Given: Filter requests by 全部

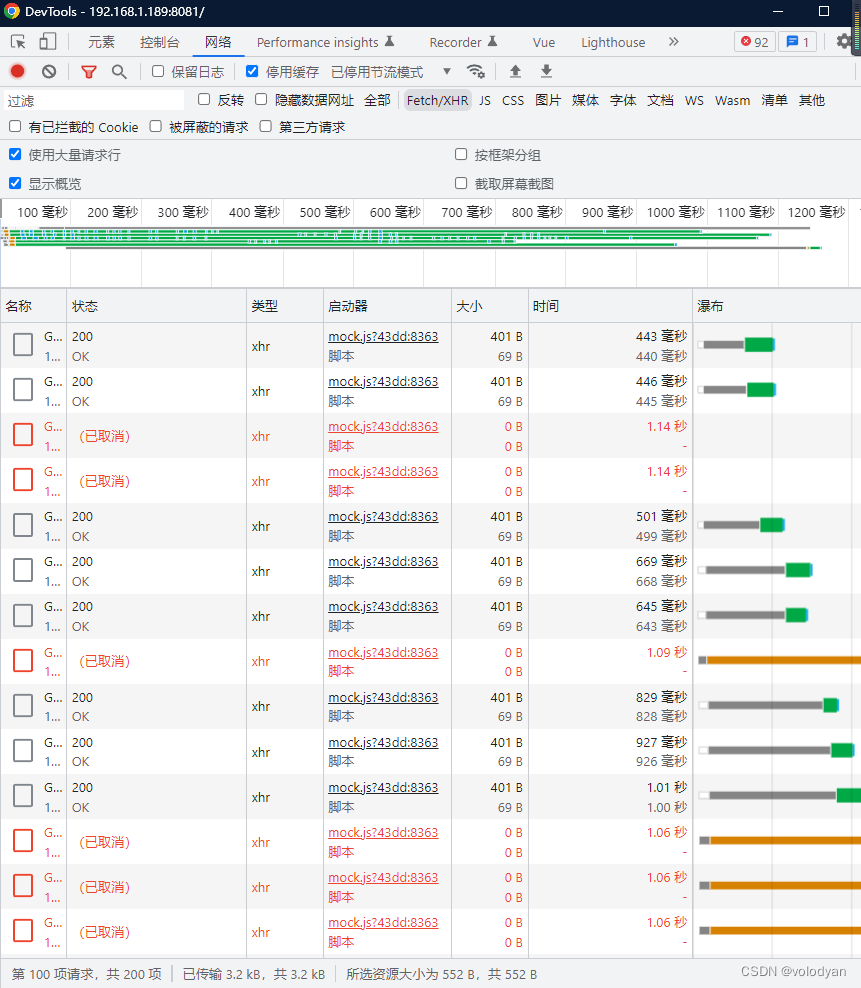Looking at the screenshot, I should [x=377, y=100].
